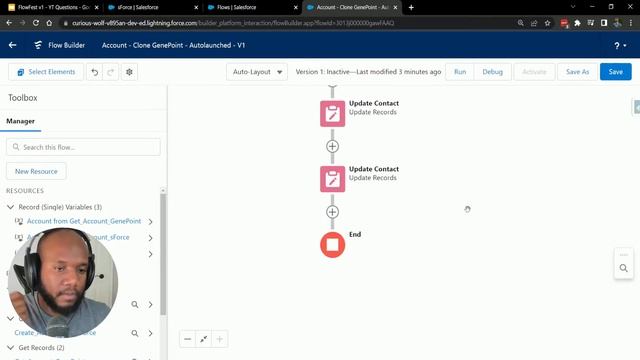Image resolution: width=640 pixels, height=360 pixels.
Task: Open a new browser tab
Action: [411, 7]
